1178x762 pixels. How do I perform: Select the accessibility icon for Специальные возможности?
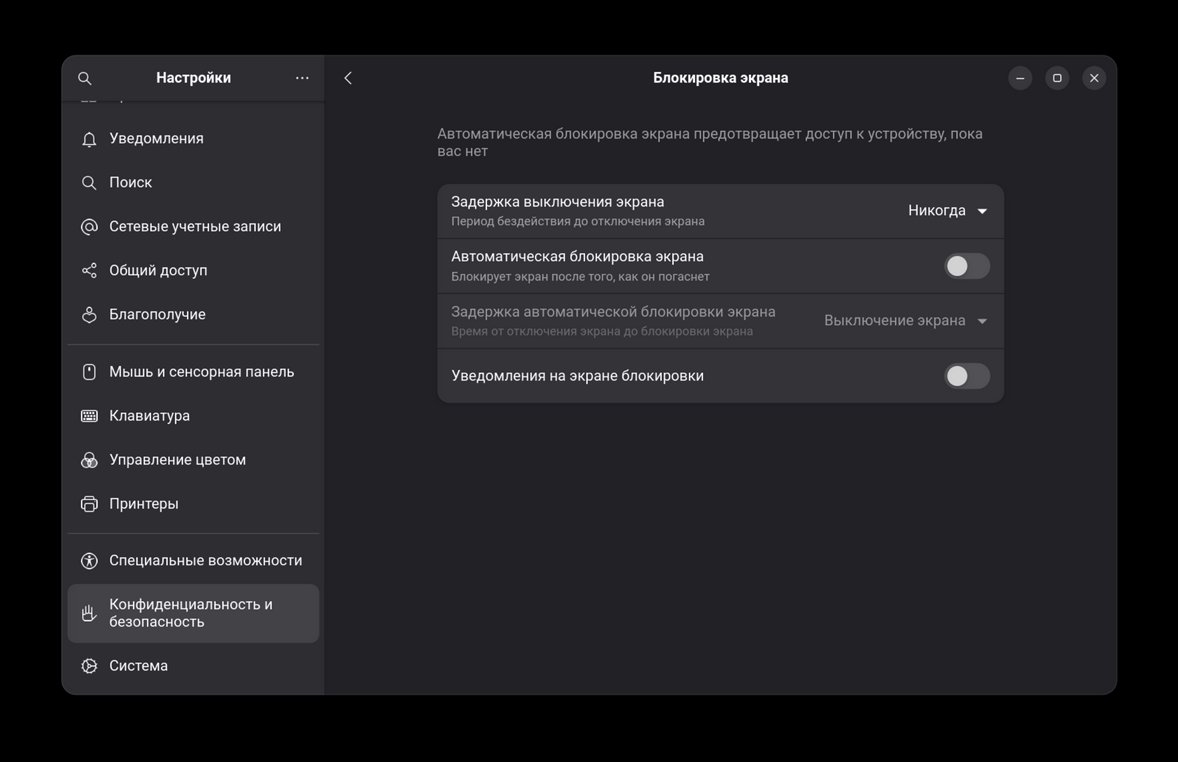click(89, 560)
